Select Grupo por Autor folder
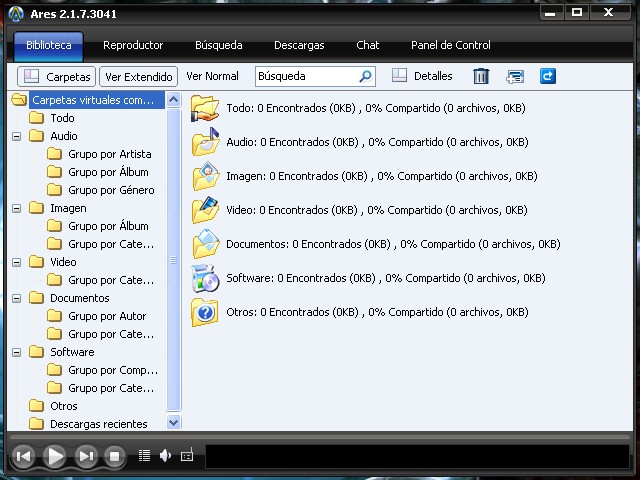The image size is (640, 480). click(107, 316)
